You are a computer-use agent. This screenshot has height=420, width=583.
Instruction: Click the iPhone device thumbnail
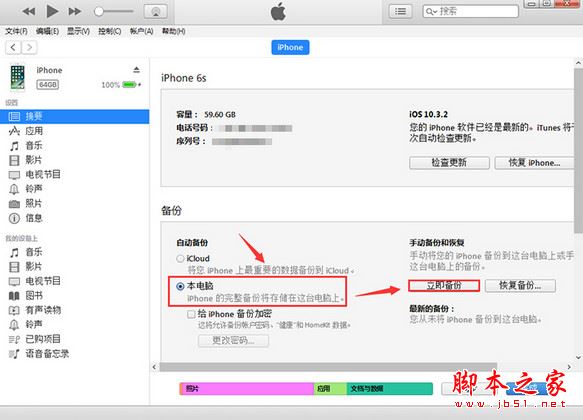click(17, 78)
